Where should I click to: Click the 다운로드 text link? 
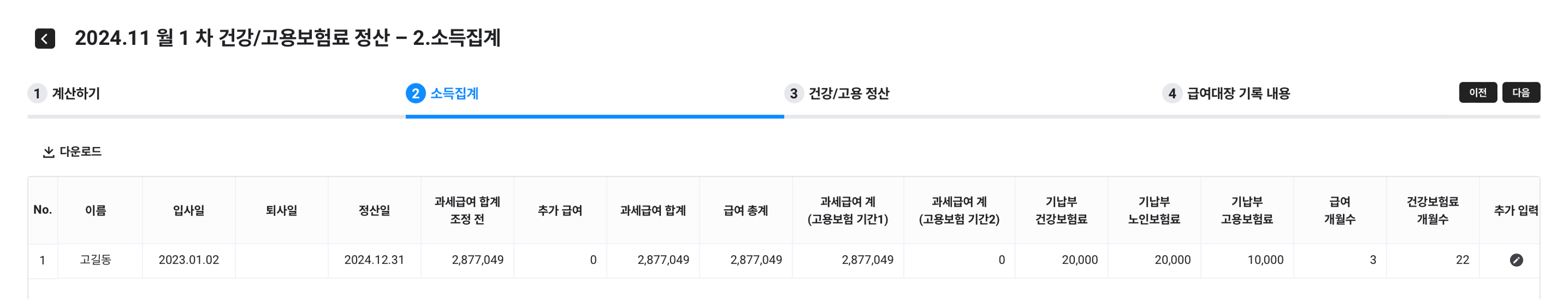(80, 152)
